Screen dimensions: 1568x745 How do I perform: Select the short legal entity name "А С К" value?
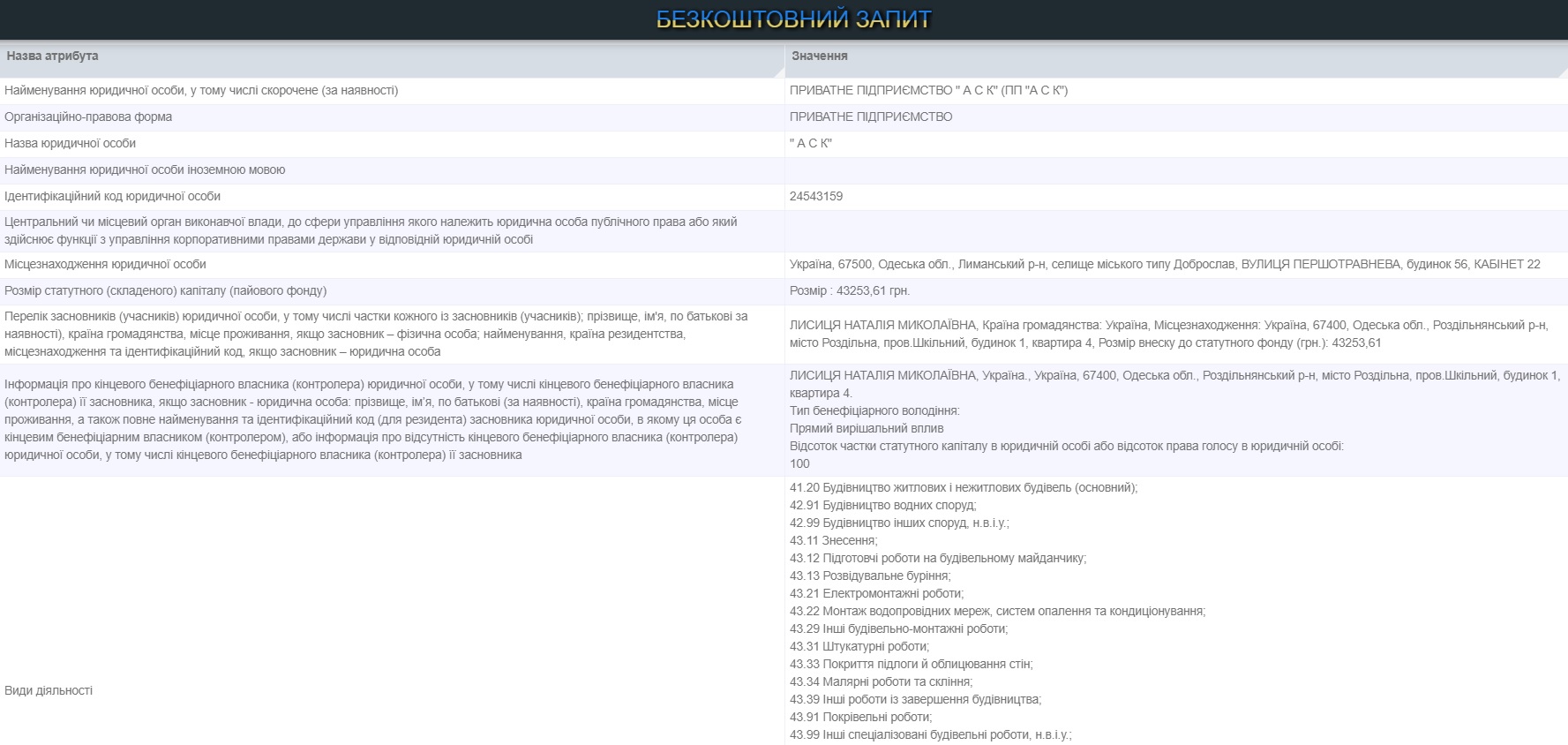[811, 143]
